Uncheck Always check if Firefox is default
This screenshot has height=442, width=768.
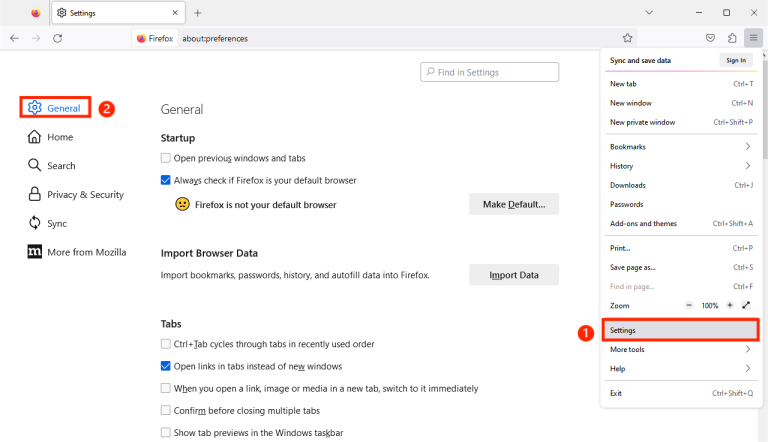pos(166,180)
